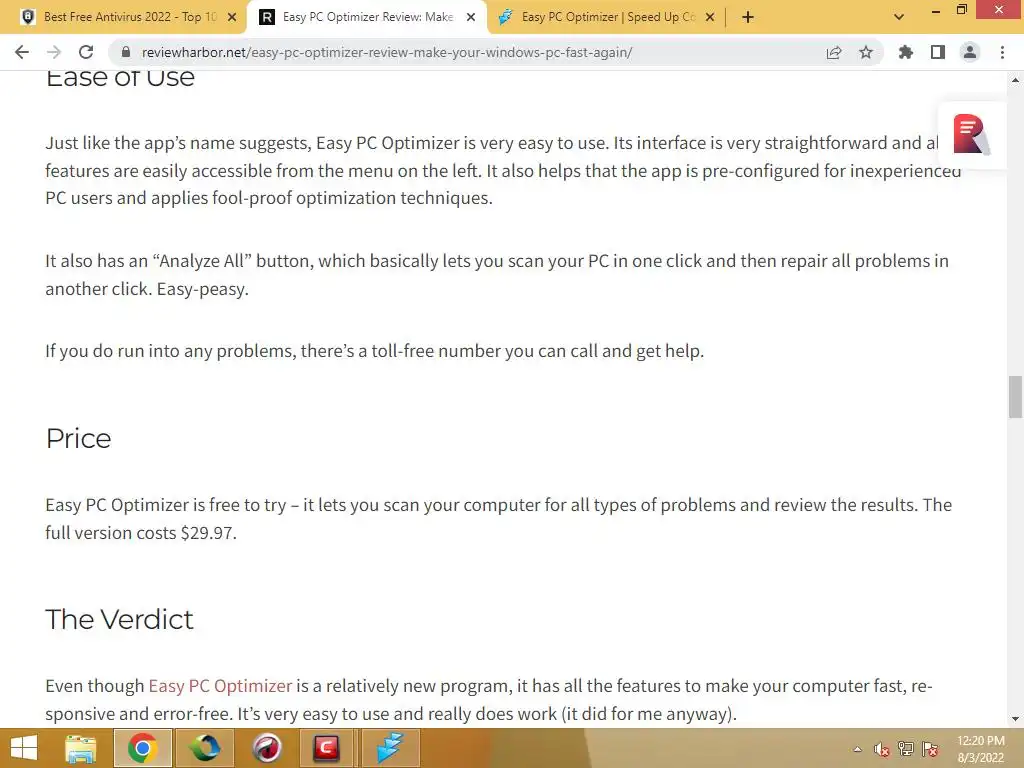Close the Easy PC Optimizer Review tab
This screenshot has width=1024, height=768.
point(471,17)
